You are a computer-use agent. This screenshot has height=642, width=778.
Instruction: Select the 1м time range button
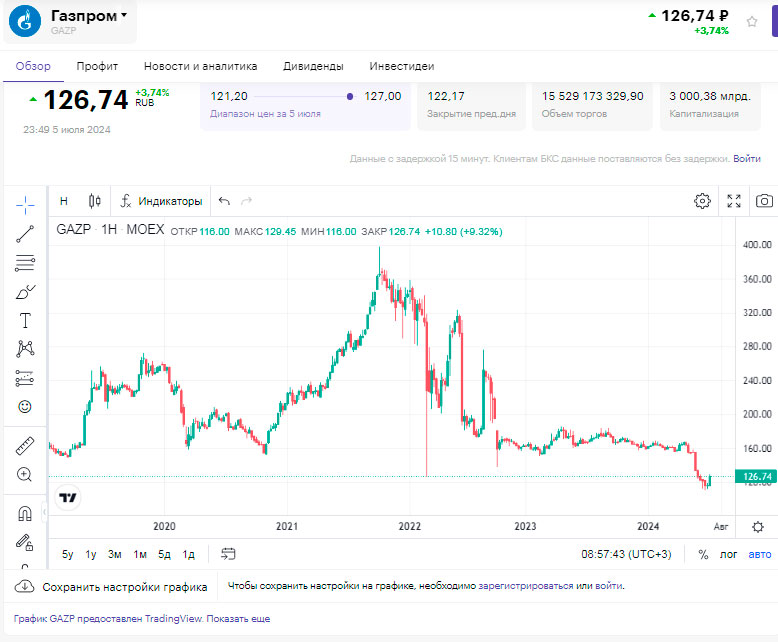tap(140, 554)
